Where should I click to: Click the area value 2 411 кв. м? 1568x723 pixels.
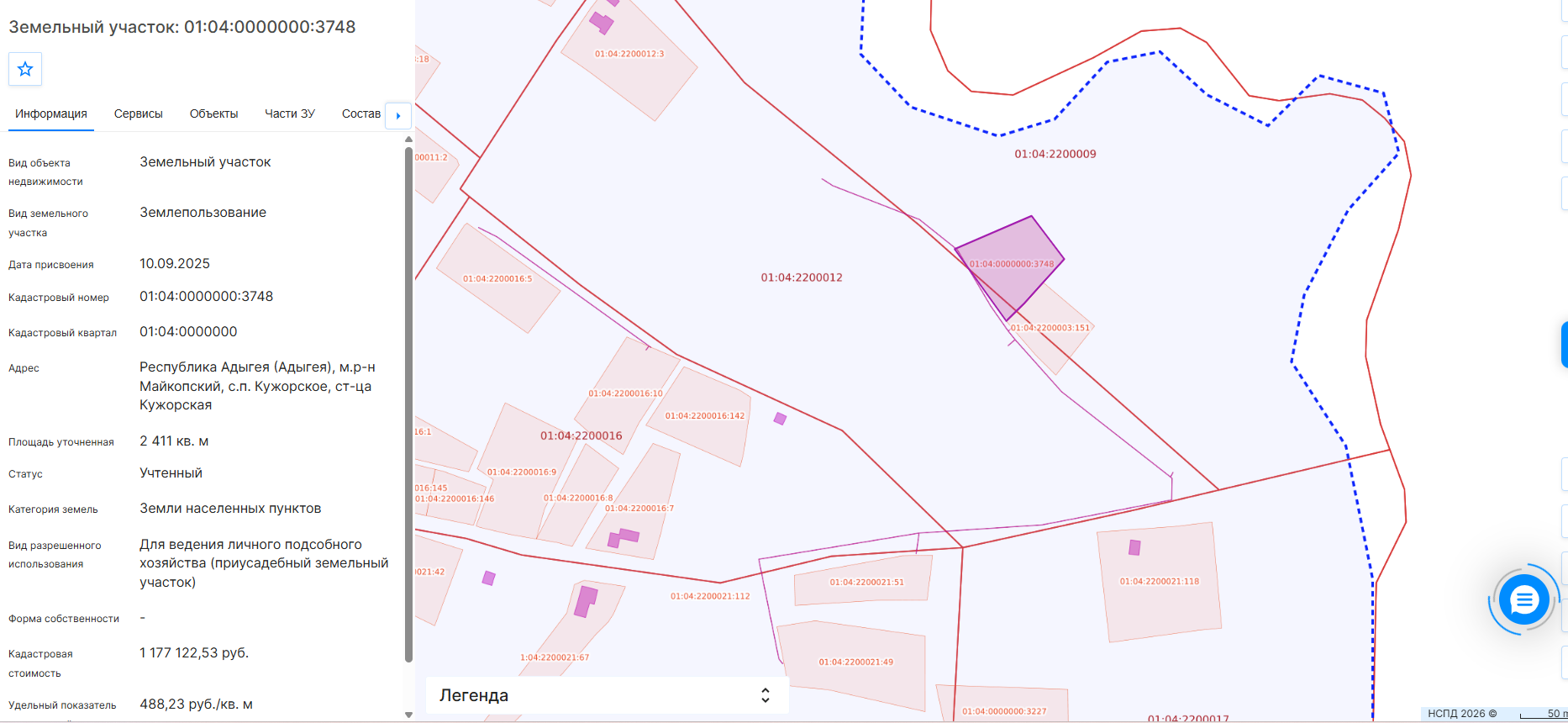[174, 441]
